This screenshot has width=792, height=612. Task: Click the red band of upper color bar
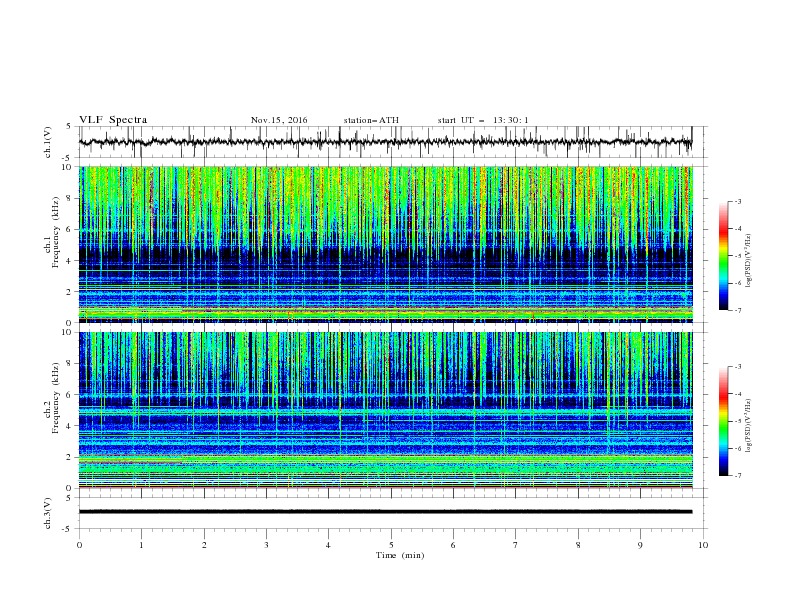723,230
